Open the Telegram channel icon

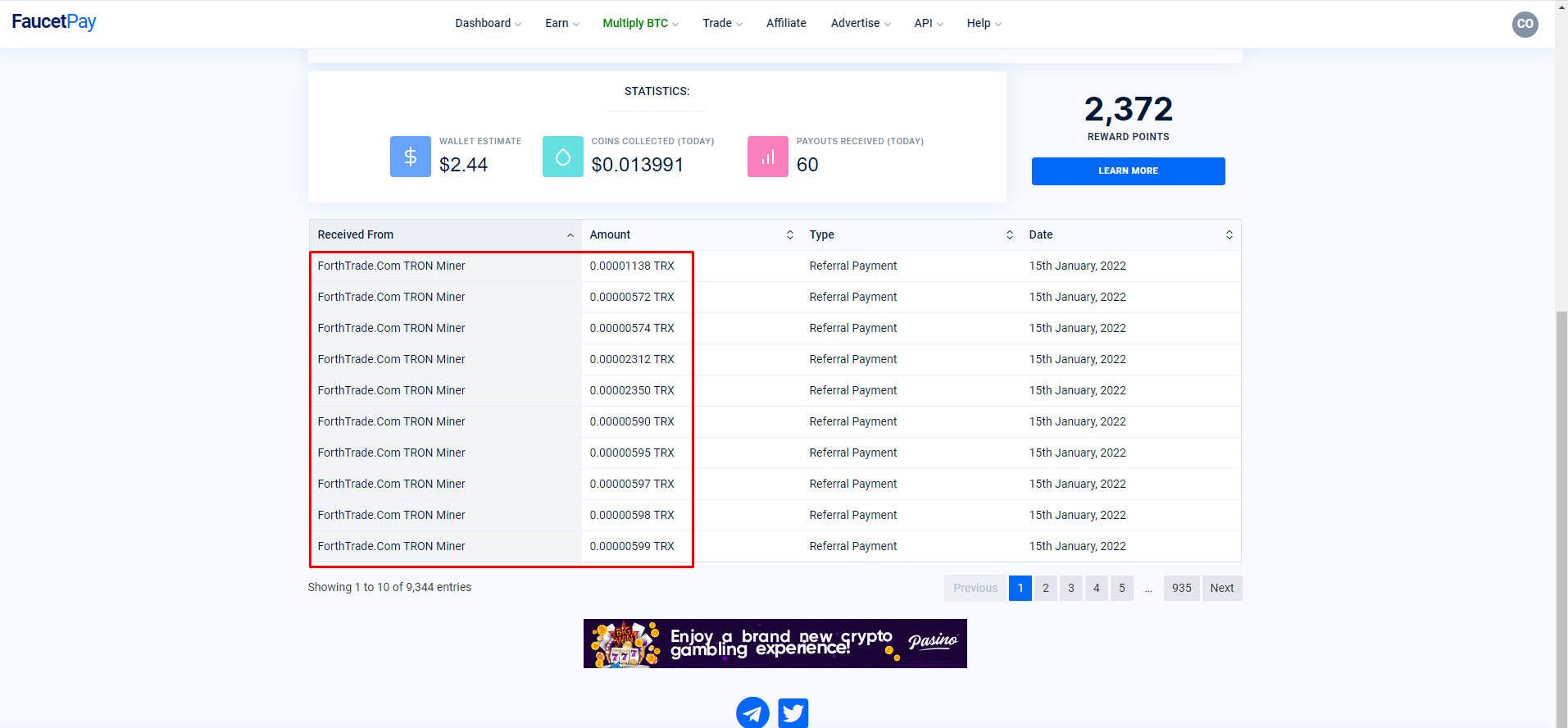click(x=752, y=713)
